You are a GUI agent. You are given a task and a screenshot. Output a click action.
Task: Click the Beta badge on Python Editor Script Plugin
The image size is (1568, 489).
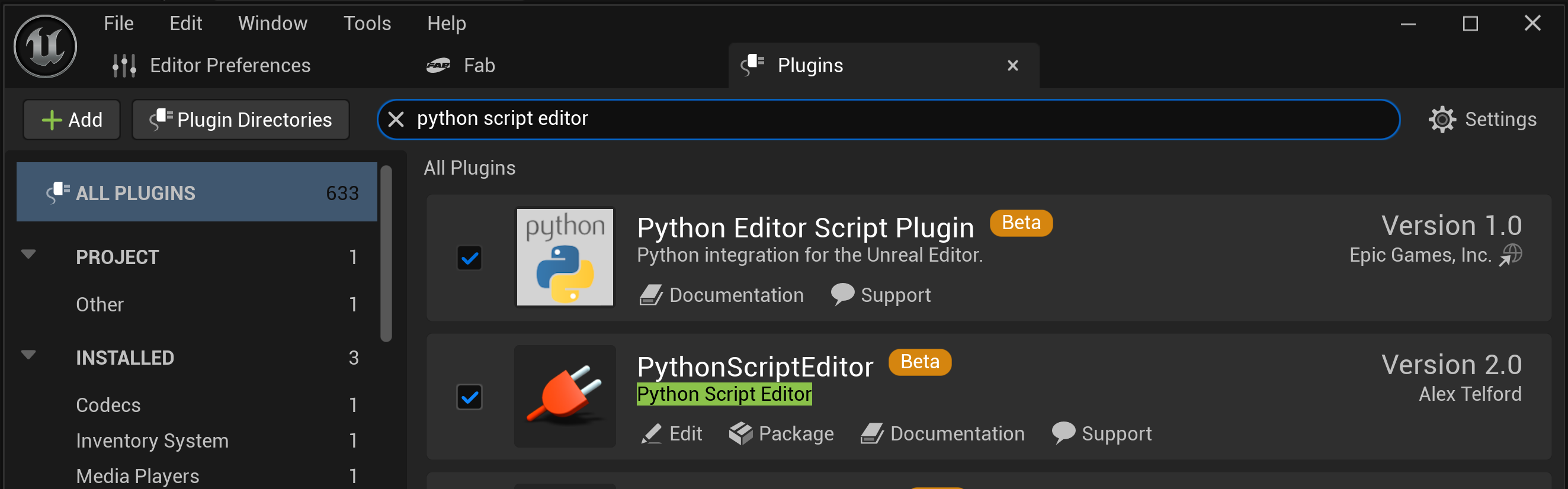pyautogui.click(x=1021, y=223)
